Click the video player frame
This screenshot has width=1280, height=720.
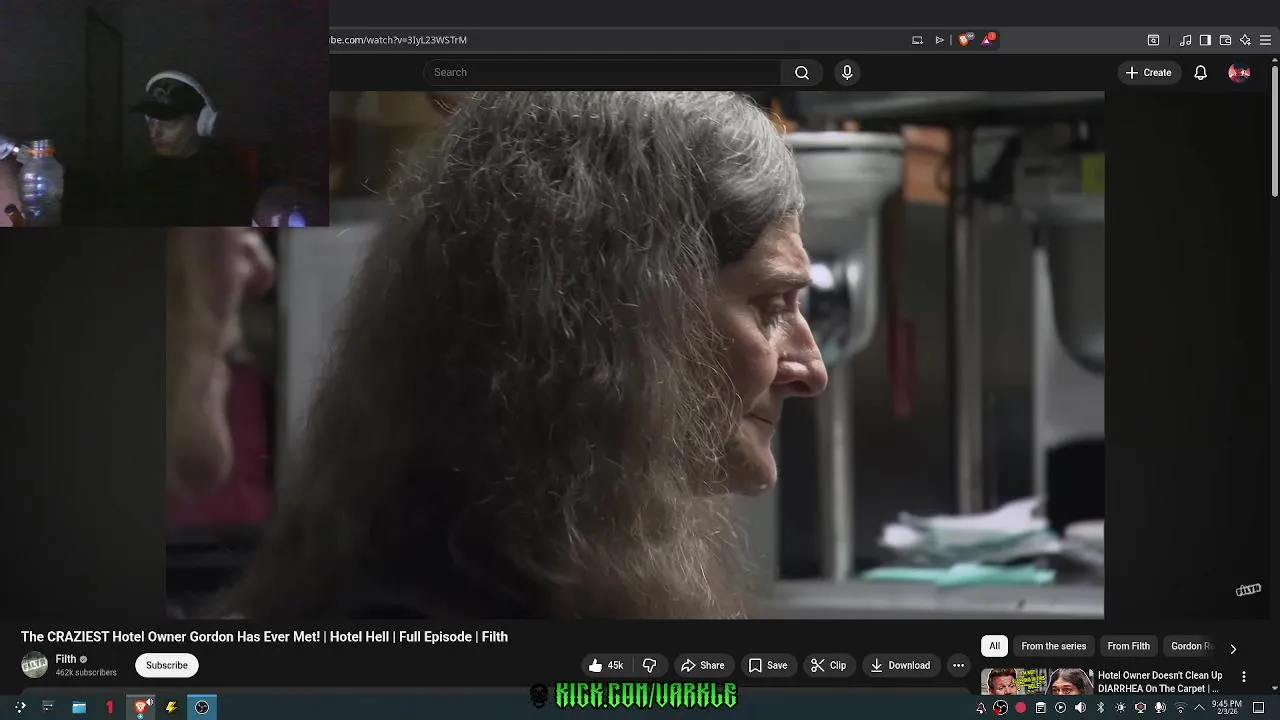tap(635, 355)
